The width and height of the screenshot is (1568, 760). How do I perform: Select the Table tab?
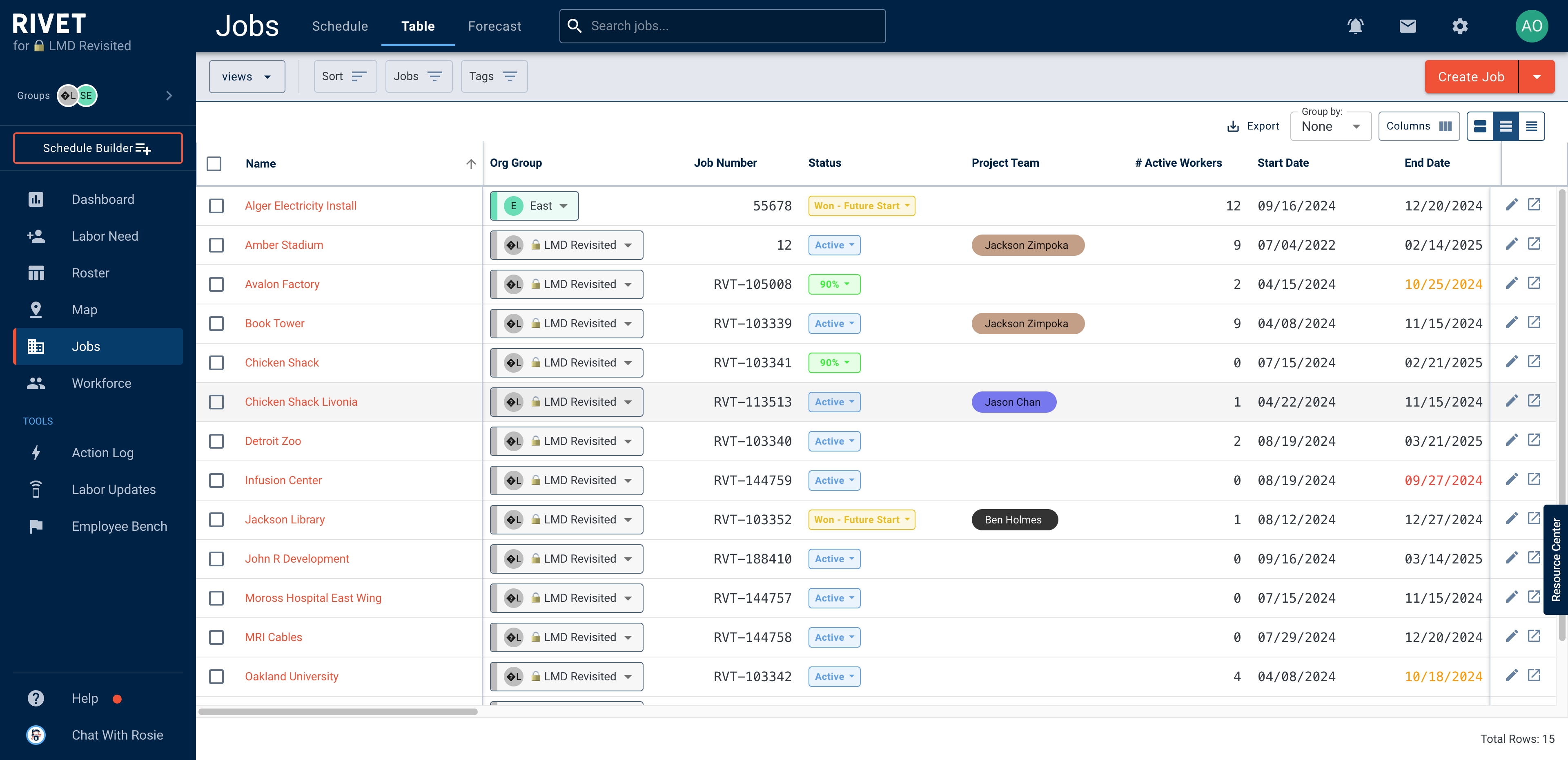[x=418, y=26]
